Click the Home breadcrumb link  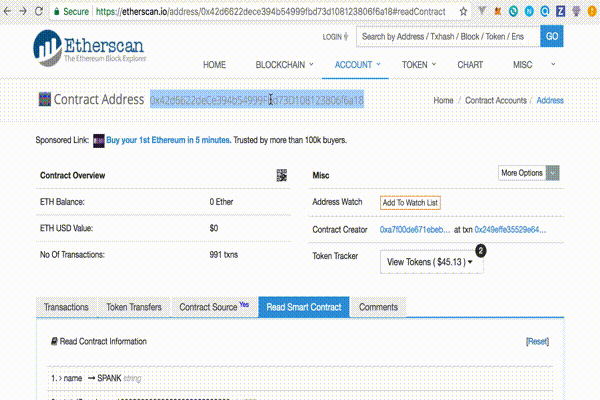[x=443, y=100]
